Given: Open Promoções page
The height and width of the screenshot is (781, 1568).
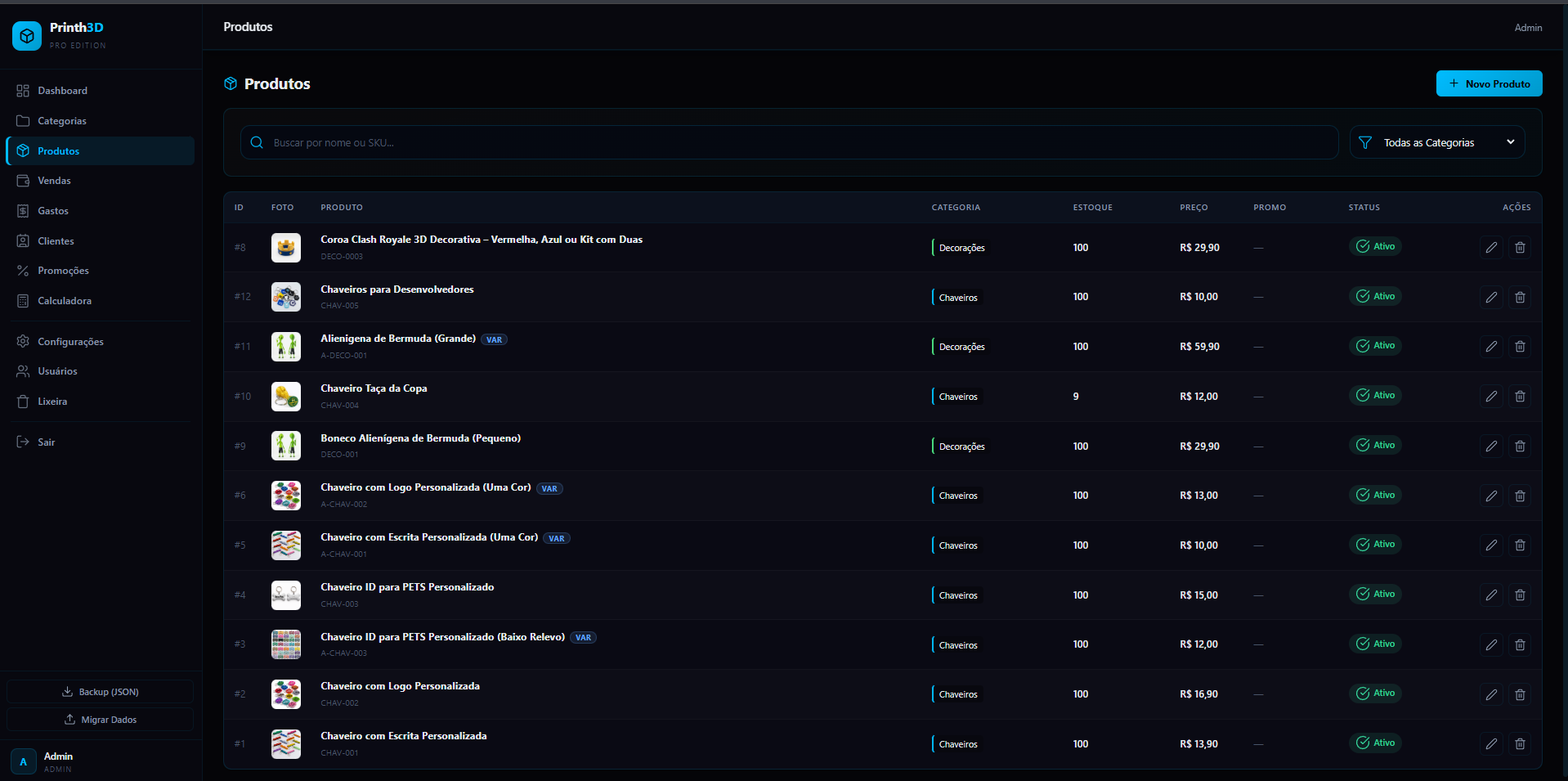Looking at the screenshot, I should click(x=101, y=271).
